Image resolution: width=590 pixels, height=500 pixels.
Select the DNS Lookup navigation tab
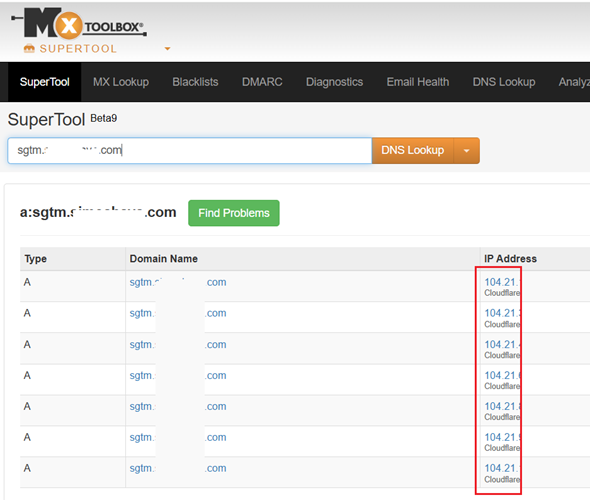tap(504, 82)
